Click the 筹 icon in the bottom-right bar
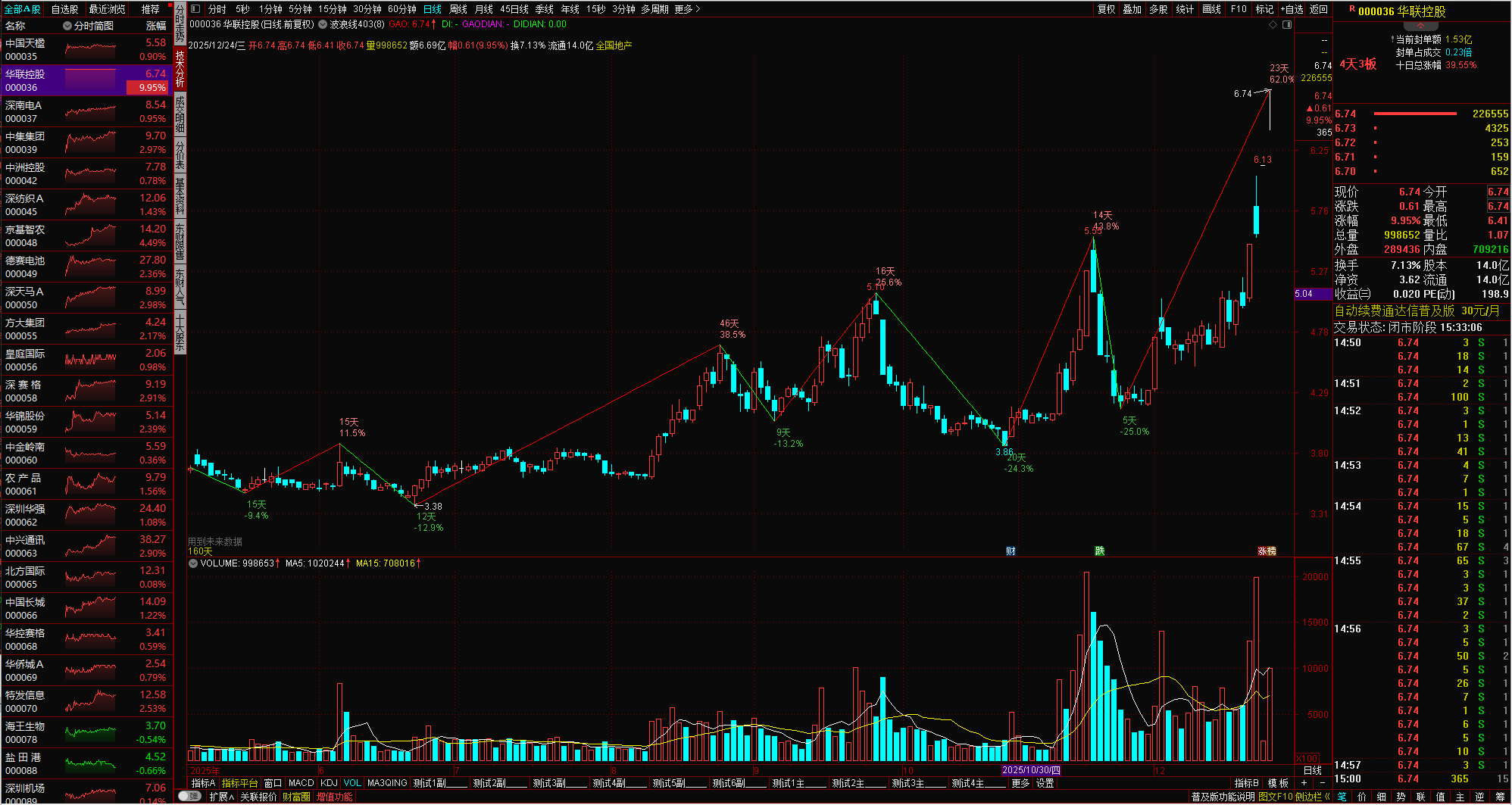The width and height of the screenshot is (1512, 805). (1500, 797)
